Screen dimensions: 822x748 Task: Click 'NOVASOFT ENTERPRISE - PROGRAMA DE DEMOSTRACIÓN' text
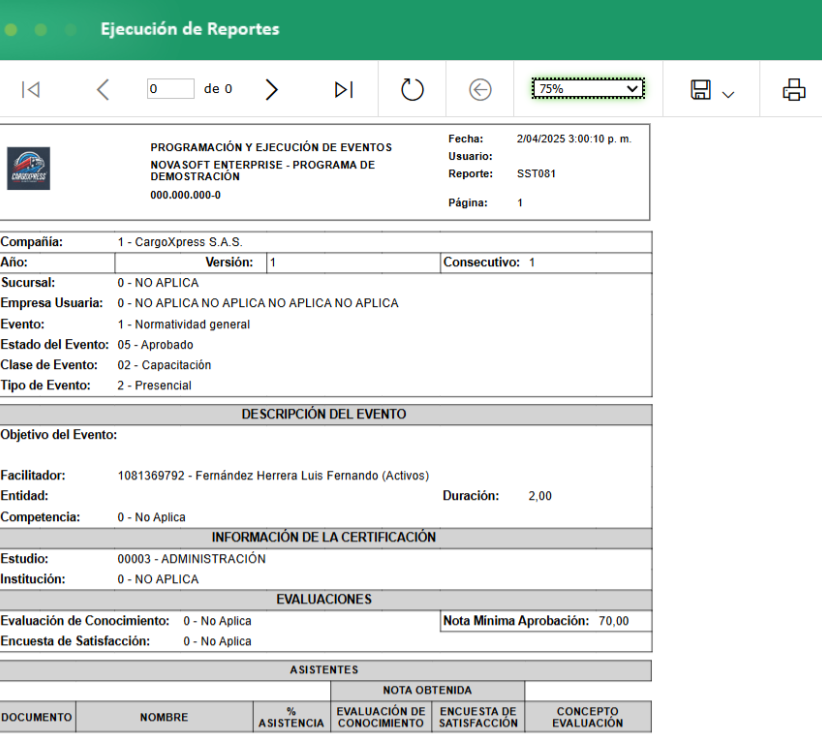(263, 170)
